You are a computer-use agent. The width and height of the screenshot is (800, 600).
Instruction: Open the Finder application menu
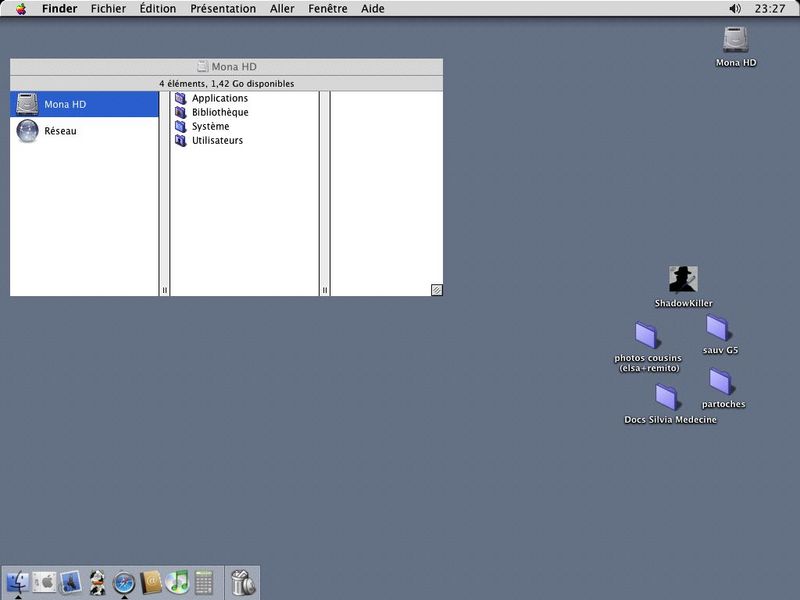60,9
